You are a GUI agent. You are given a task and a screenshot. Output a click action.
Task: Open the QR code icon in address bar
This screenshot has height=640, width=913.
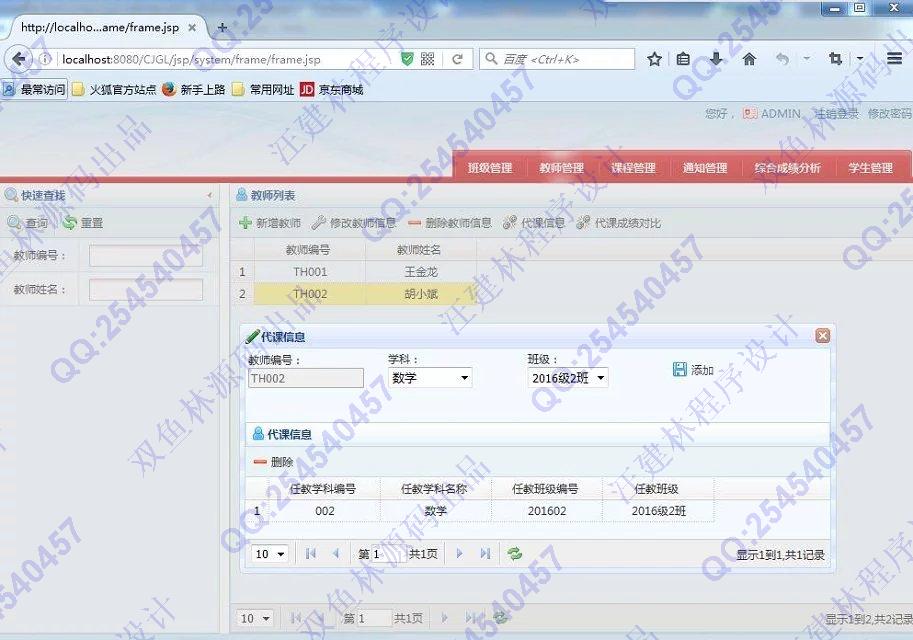(x=427, y=59)
